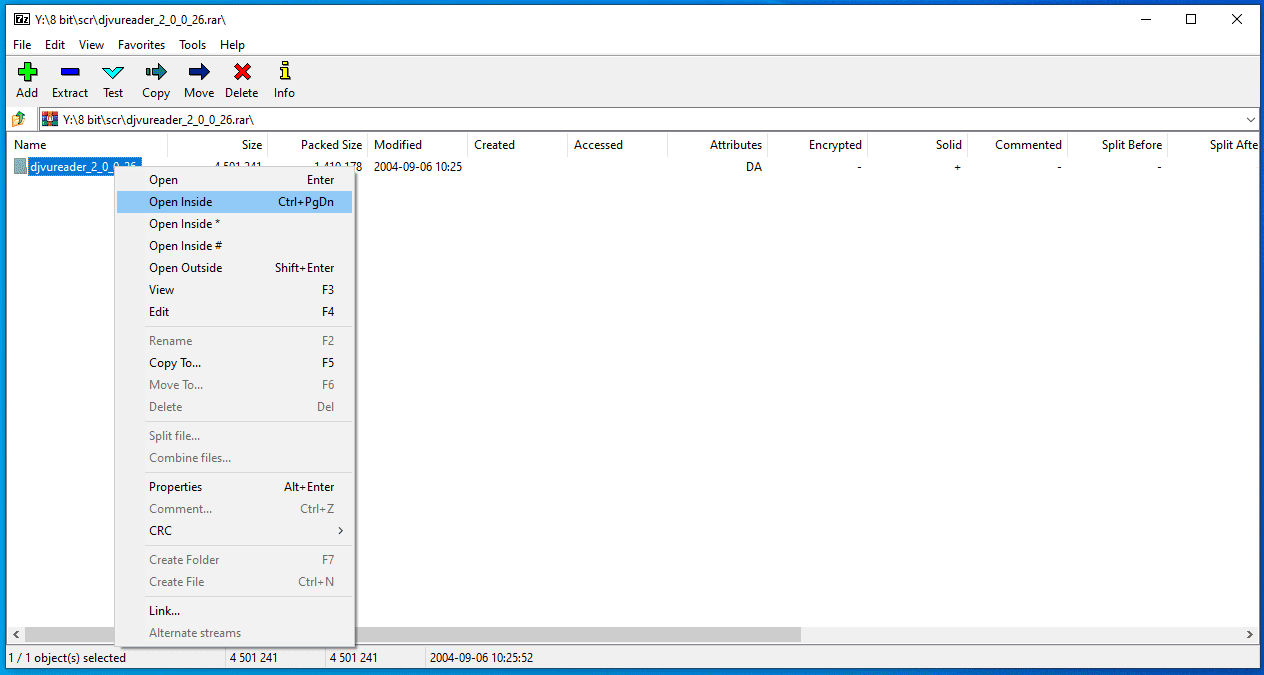Click the red Delete X icon
Image resolution: width=1264 pixels, height=675 pixels.
(x=241, y=71)
